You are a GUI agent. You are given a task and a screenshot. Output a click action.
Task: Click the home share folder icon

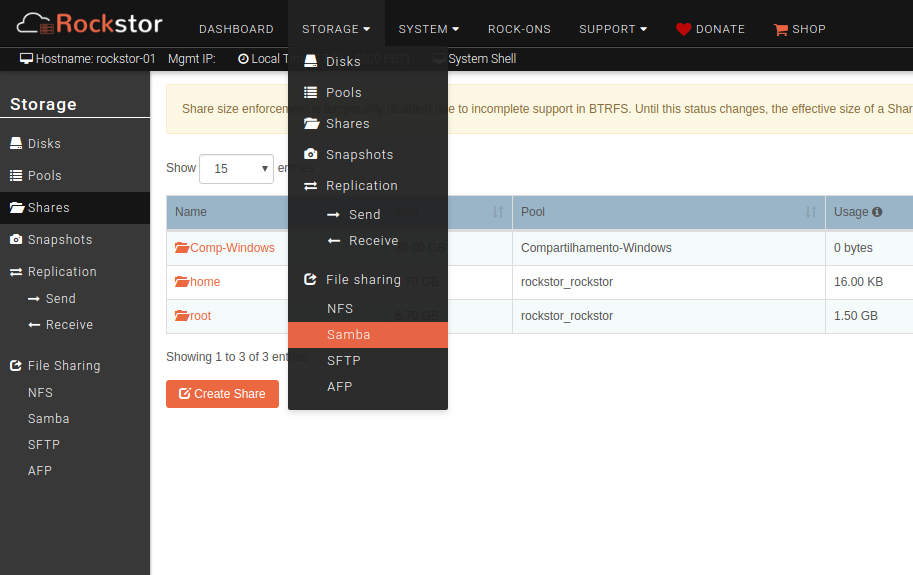click(x=182, y=282)
